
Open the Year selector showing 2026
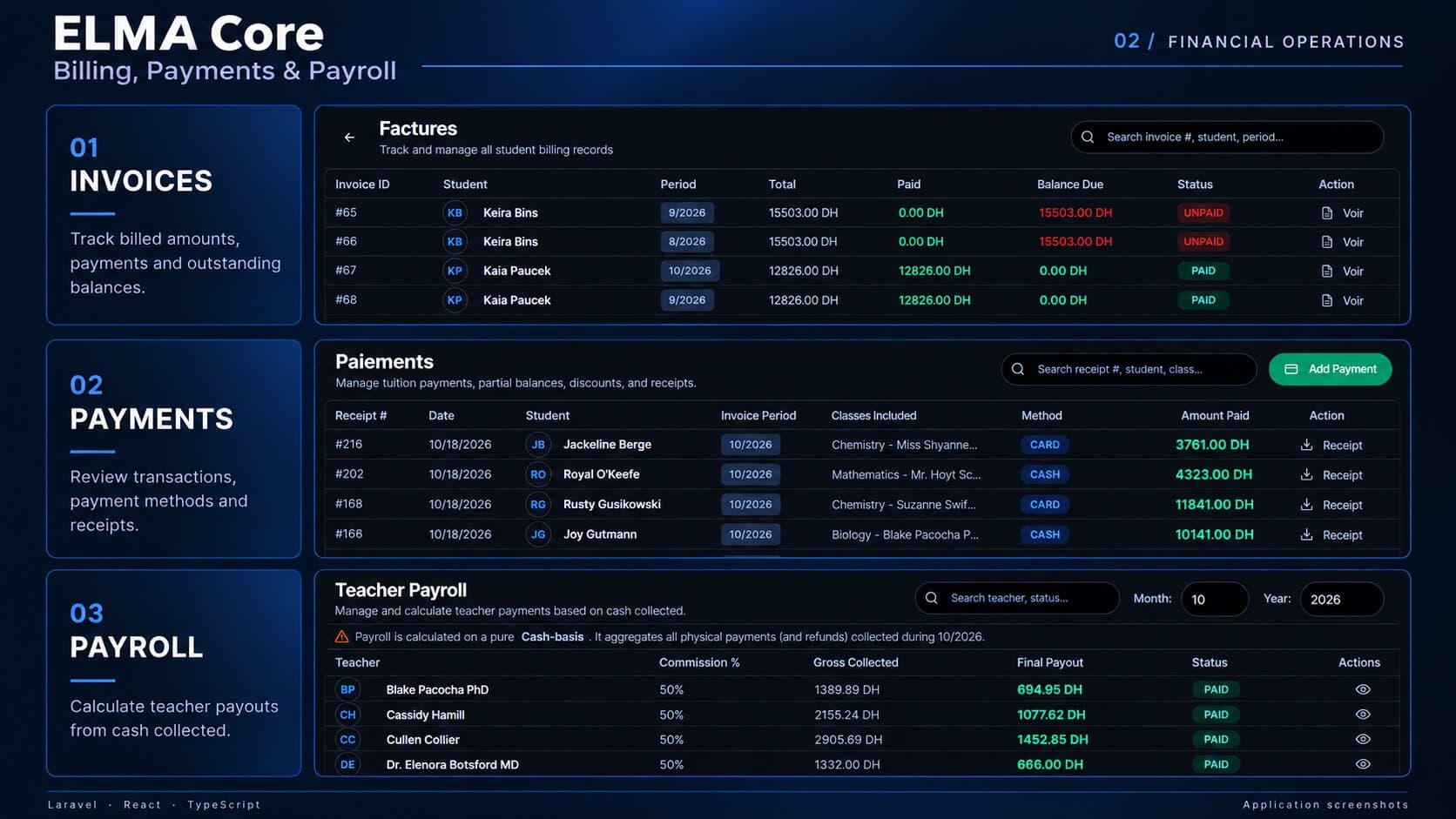(x=1341, y=599)
